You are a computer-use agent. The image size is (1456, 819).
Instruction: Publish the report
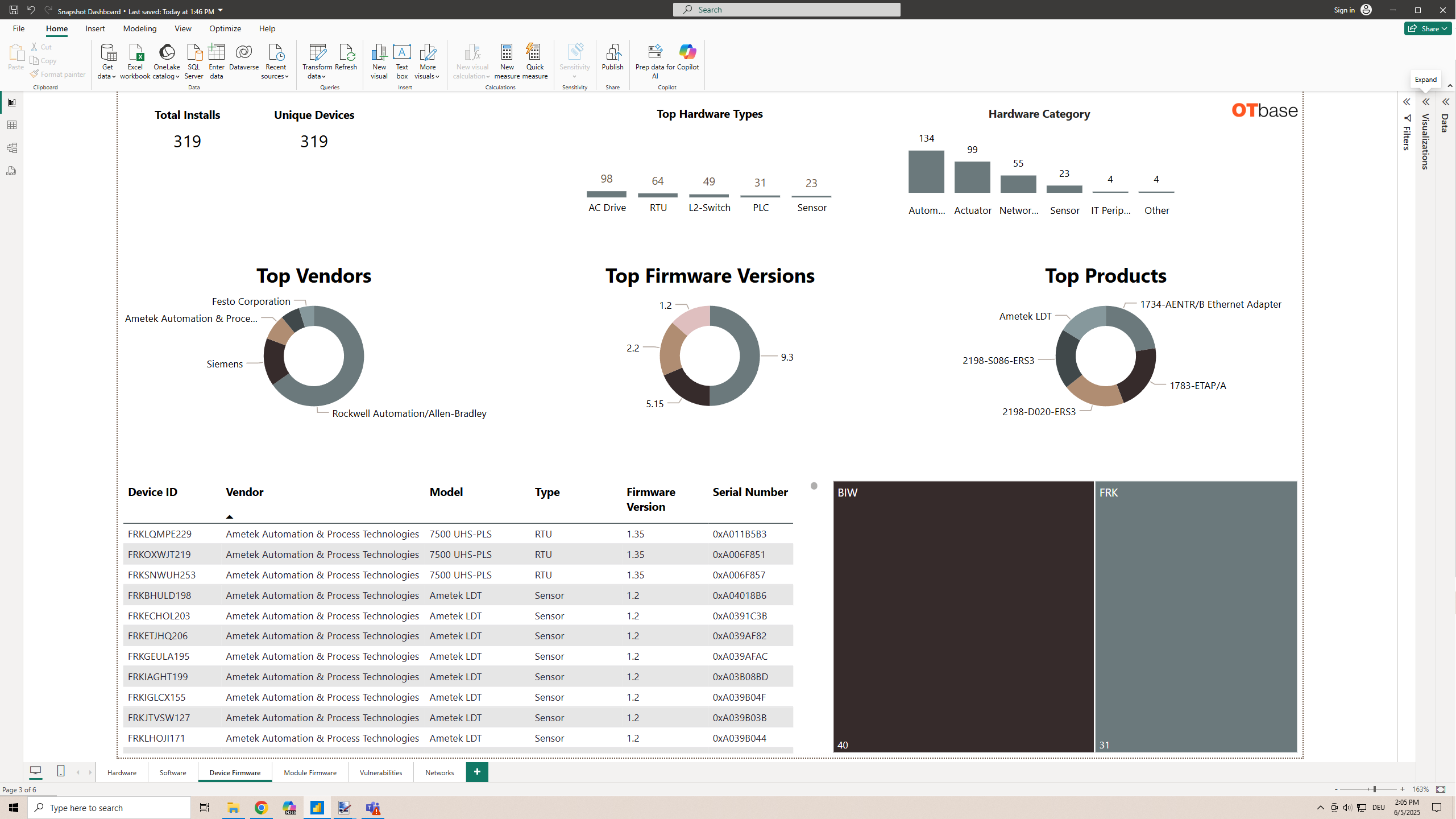(612, 57)
